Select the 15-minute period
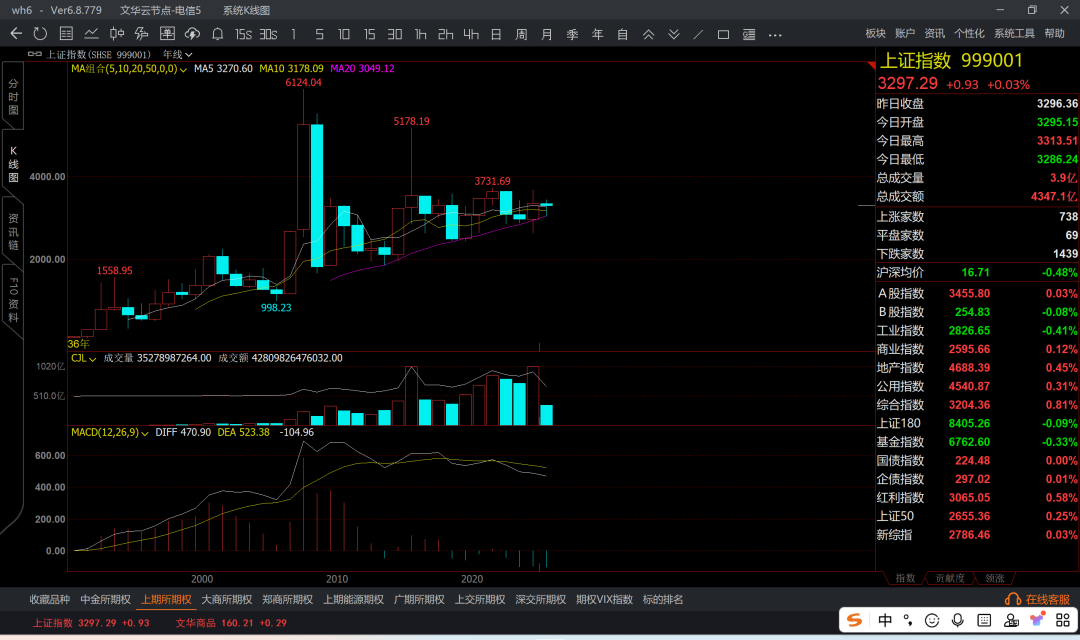The image size is (1080, 640). 369,34
